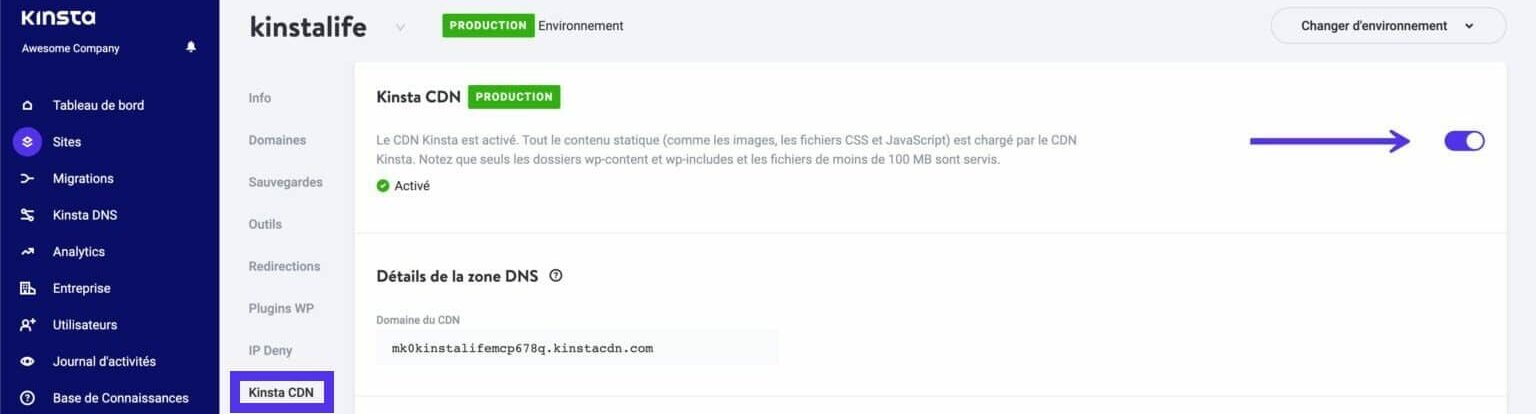Open Analytics via its chart icon
The width and height of the screenshot is (1536, 414).
pyautogui.click(x=27, y=252)
